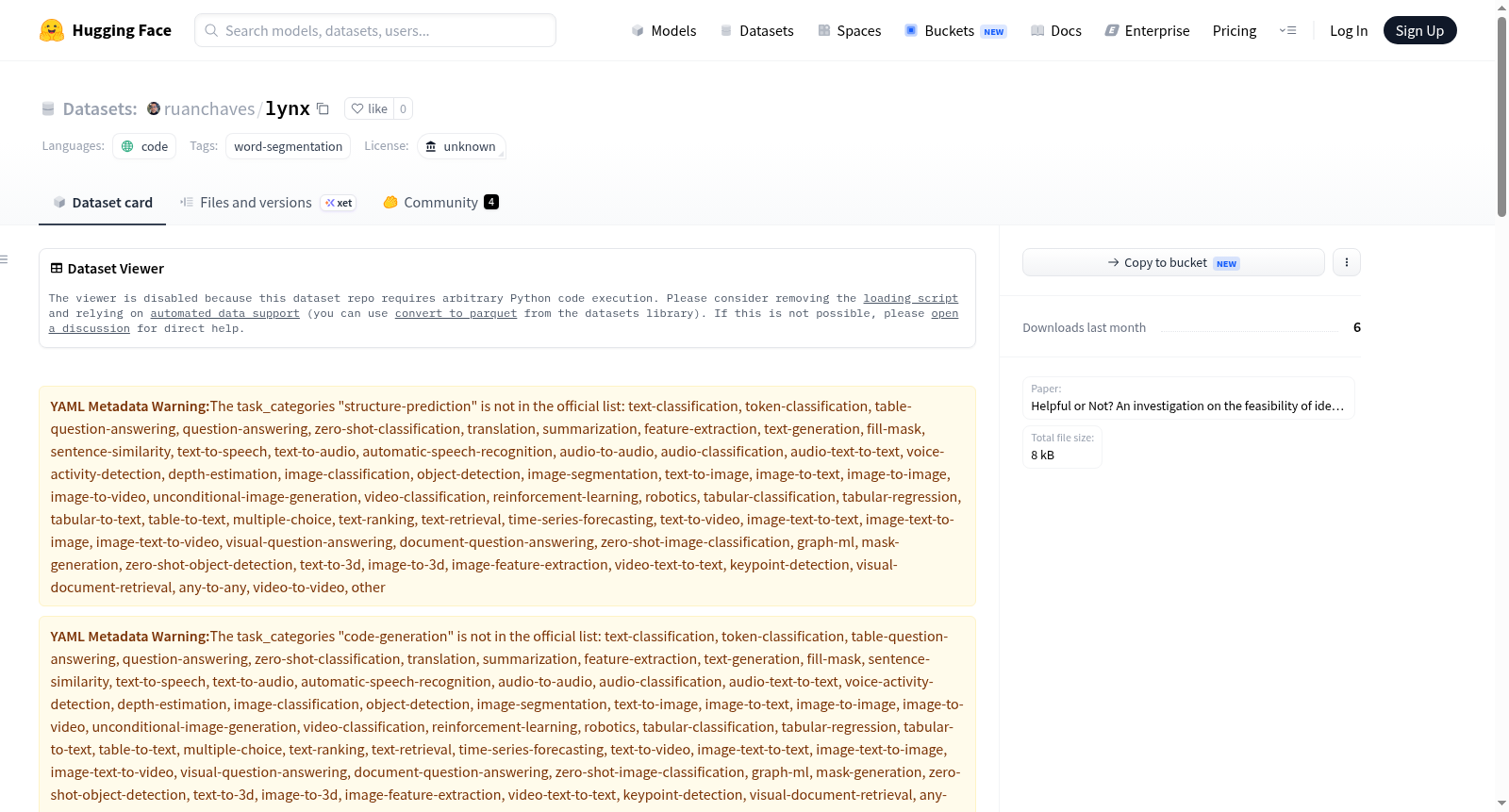Copy the dataset name to clipboard
Image resolution: width=1509 pixels, height=812 pixels.
(323, 108)
